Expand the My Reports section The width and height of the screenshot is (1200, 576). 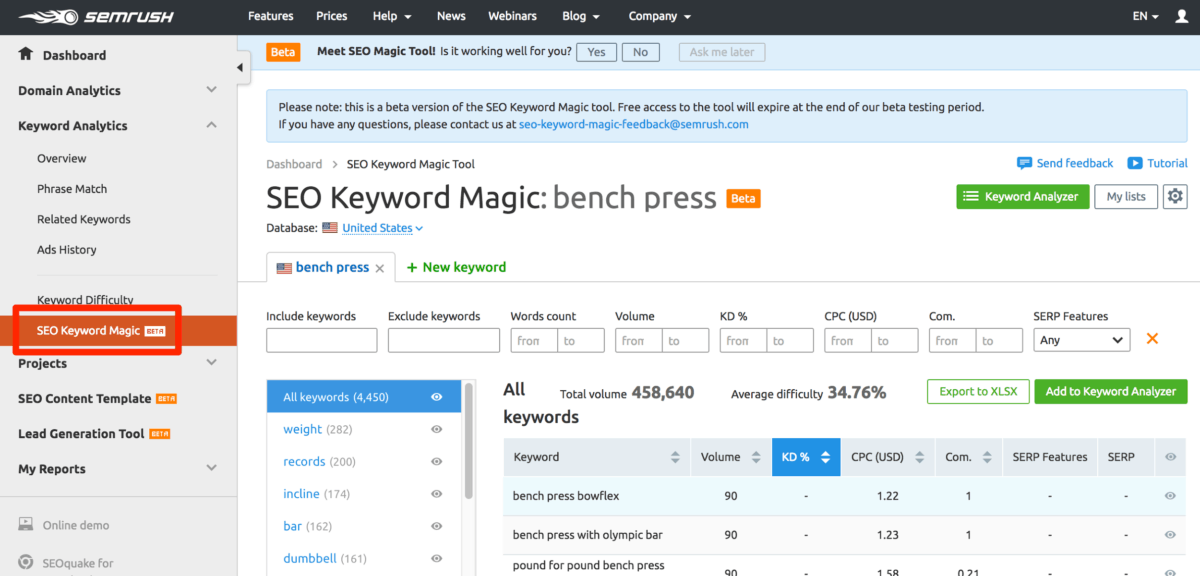click(x=211, y=468)
